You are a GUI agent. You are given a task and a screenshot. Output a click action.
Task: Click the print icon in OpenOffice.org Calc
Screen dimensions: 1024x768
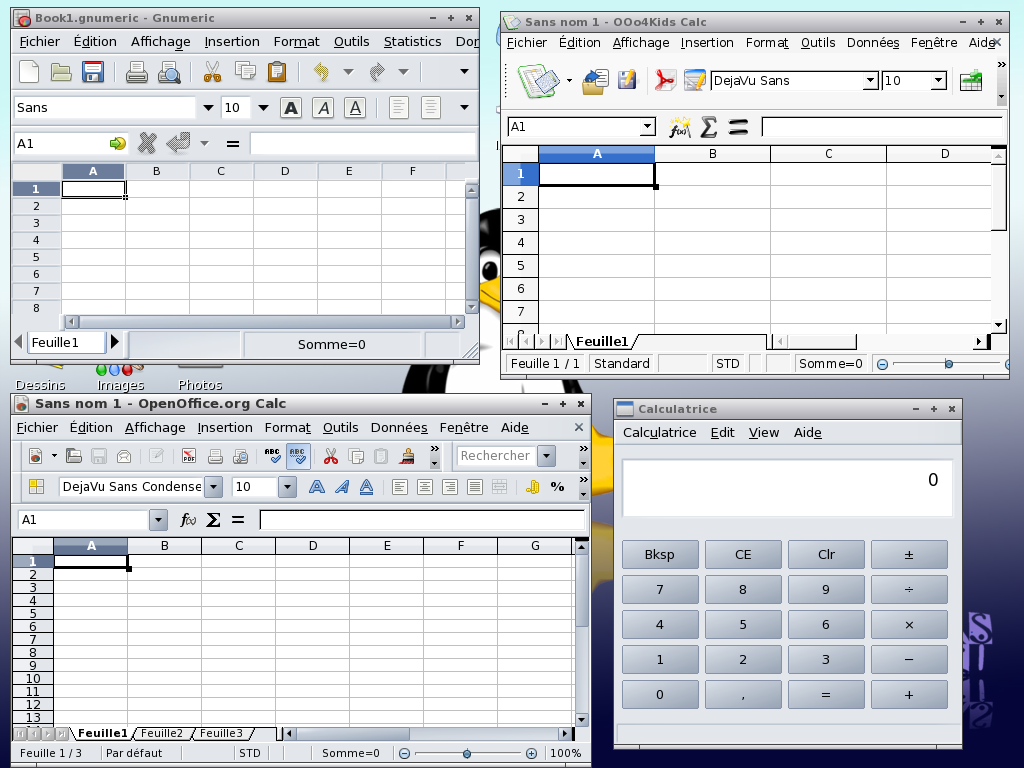pos(215,456)
